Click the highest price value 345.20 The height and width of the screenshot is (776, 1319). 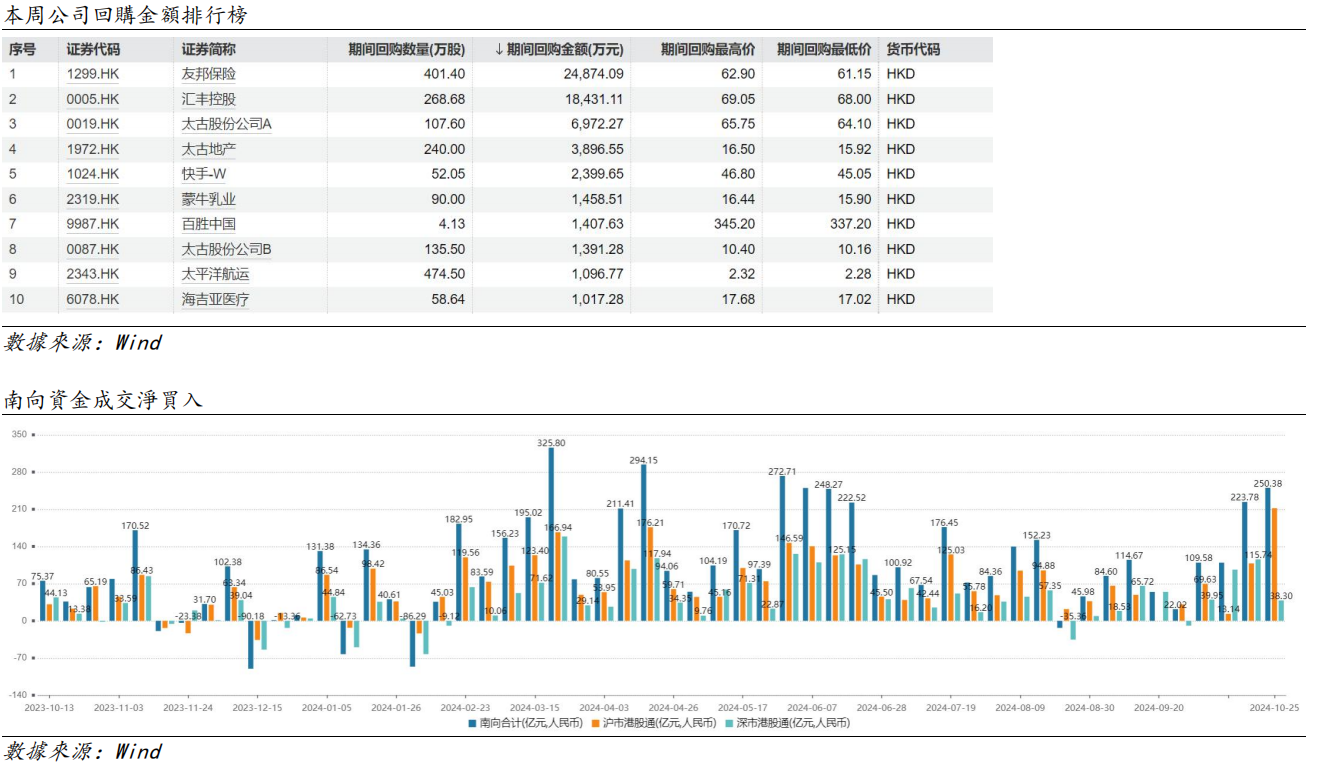click(x=734, y=224)
